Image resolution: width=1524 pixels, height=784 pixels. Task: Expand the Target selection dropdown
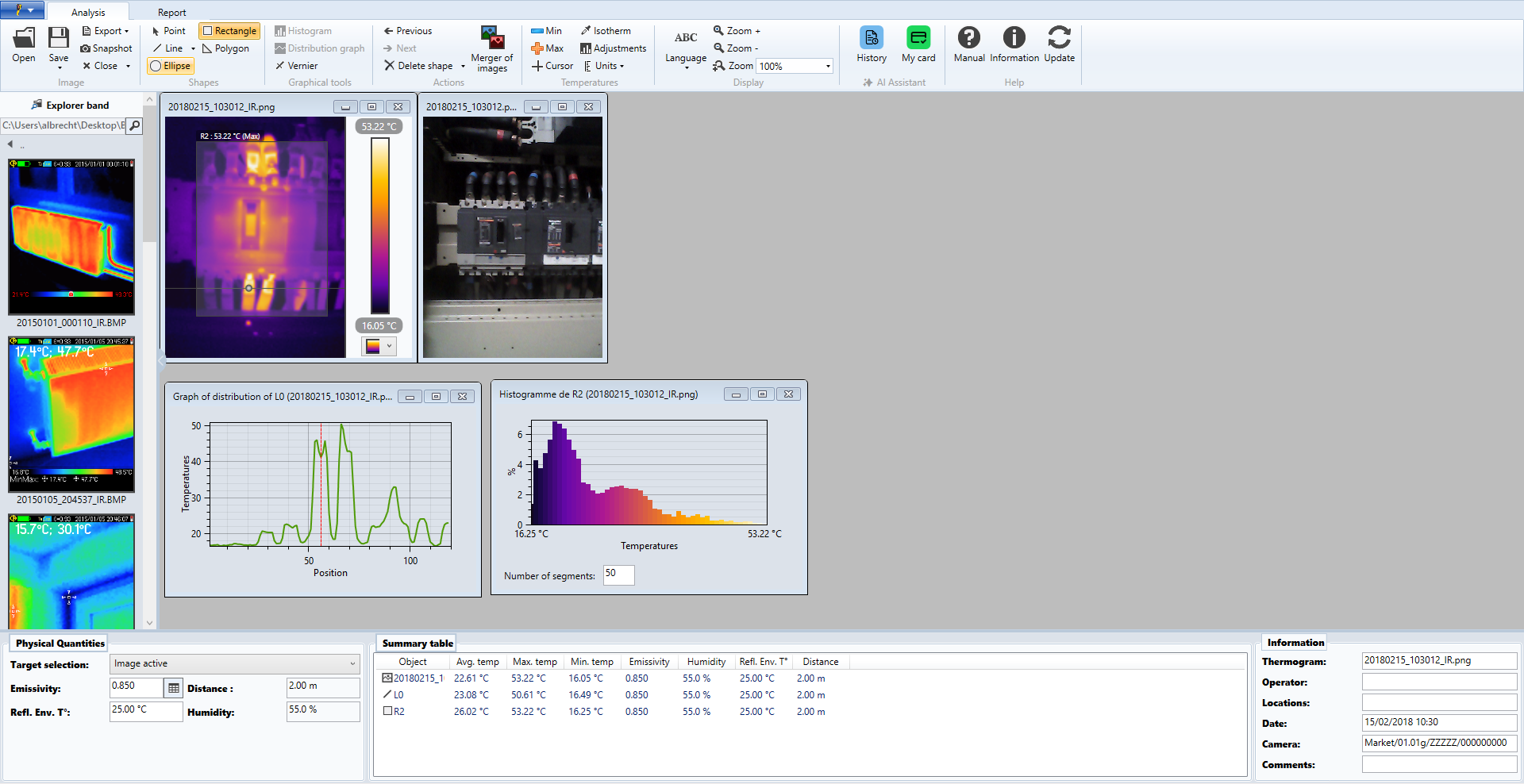pyautogui.click(x=234, y=663)
